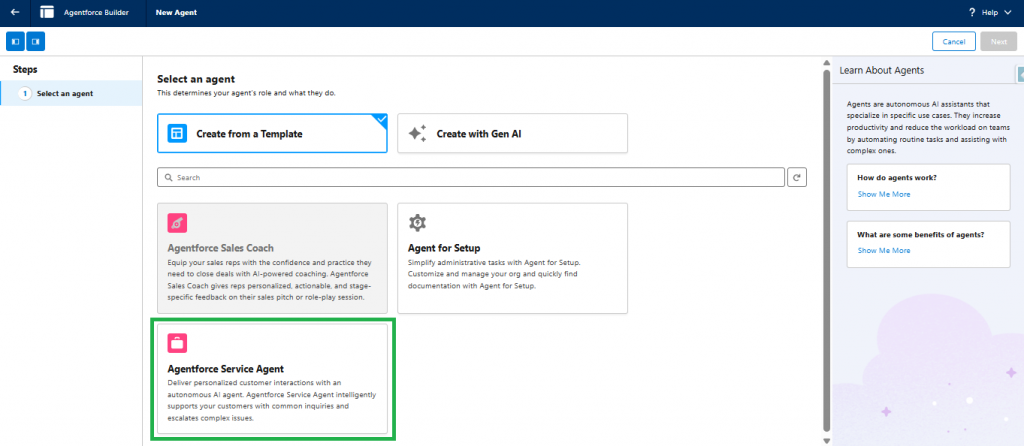Image resolution: width=1024 pixels, height=446 pixels.
Task: Click the 'Steps' heading
Action: pyautogui.click(x=25, y=69)
